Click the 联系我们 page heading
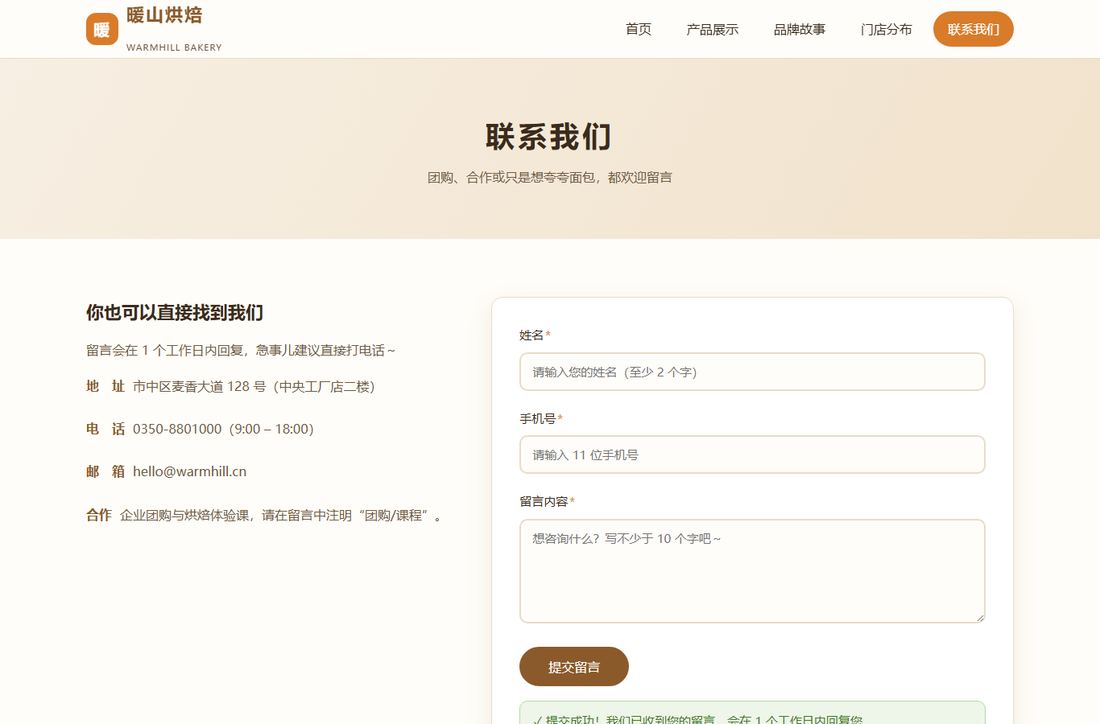This screenshot has height=724, width=1100. tap(549, 137)
